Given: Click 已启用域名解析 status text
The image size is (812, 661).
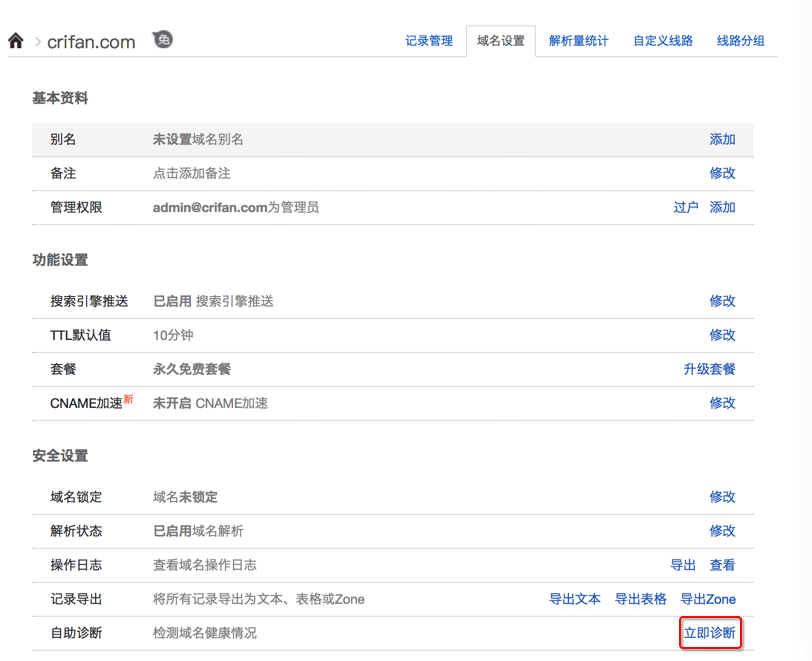Looking at the screenshot, I should pos(198,531).
